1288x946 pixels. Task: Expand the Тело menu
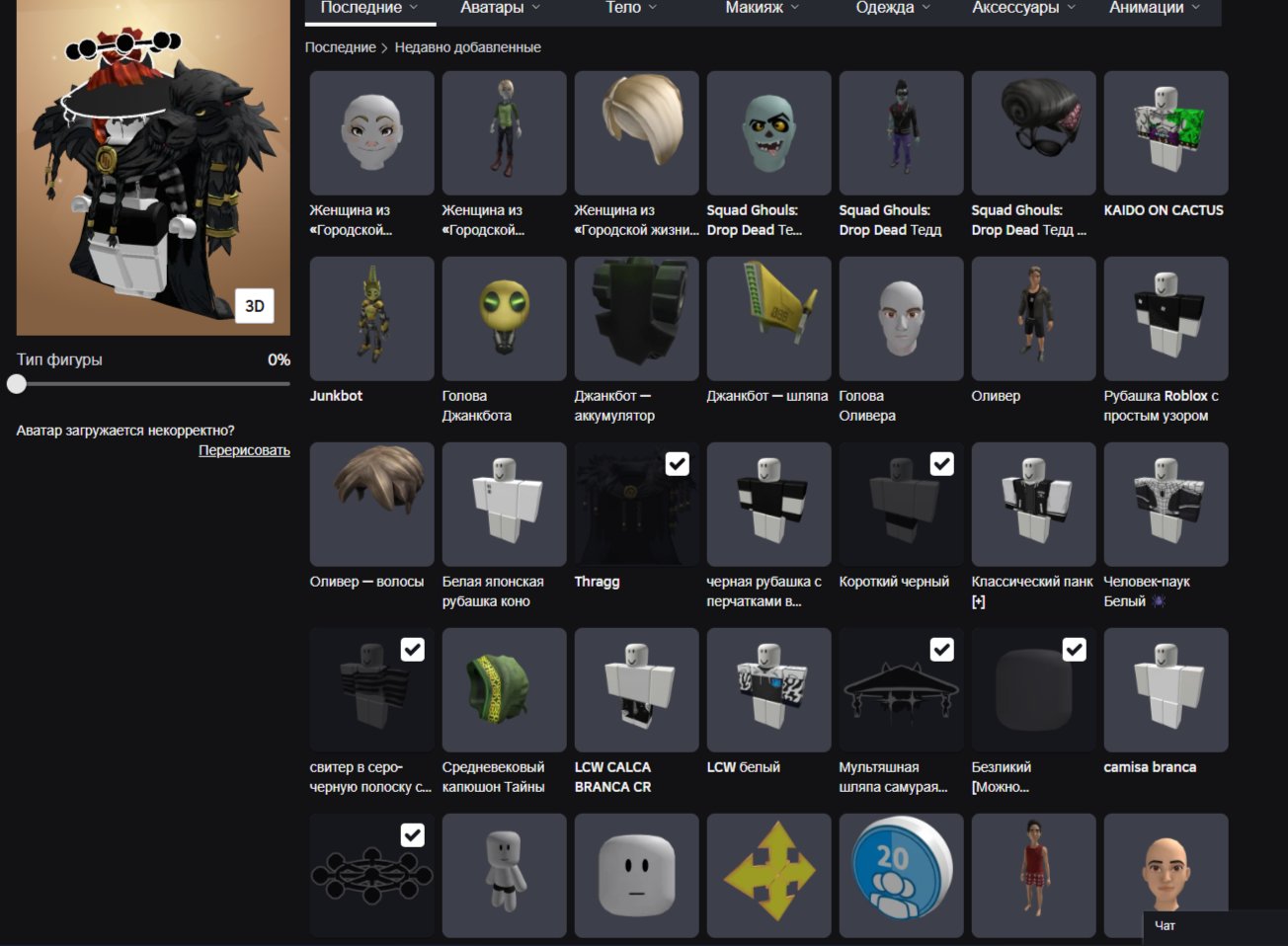tap(630, 8)
